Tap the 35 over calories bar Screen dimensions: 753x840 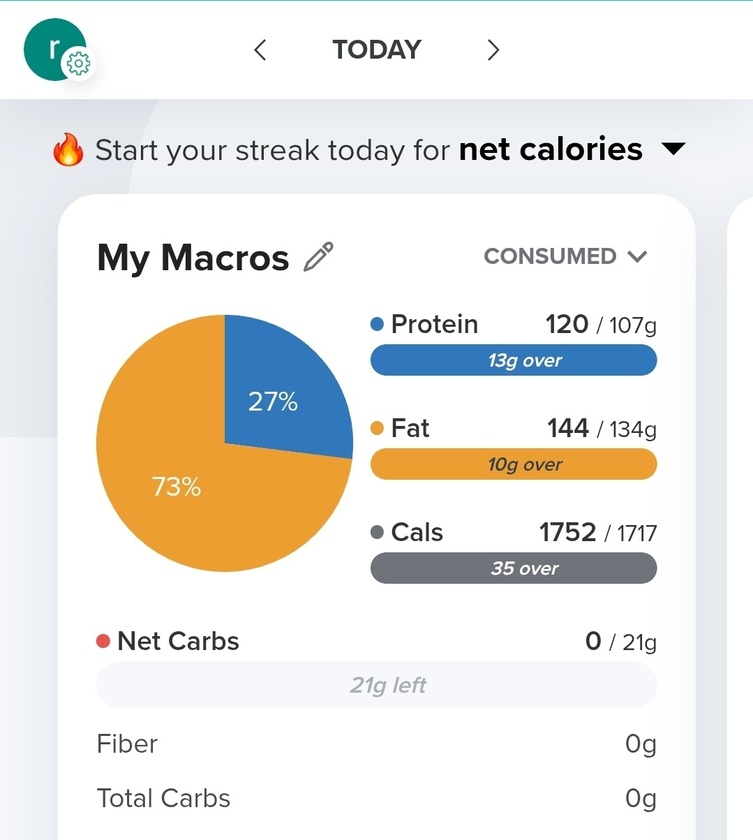514,568
